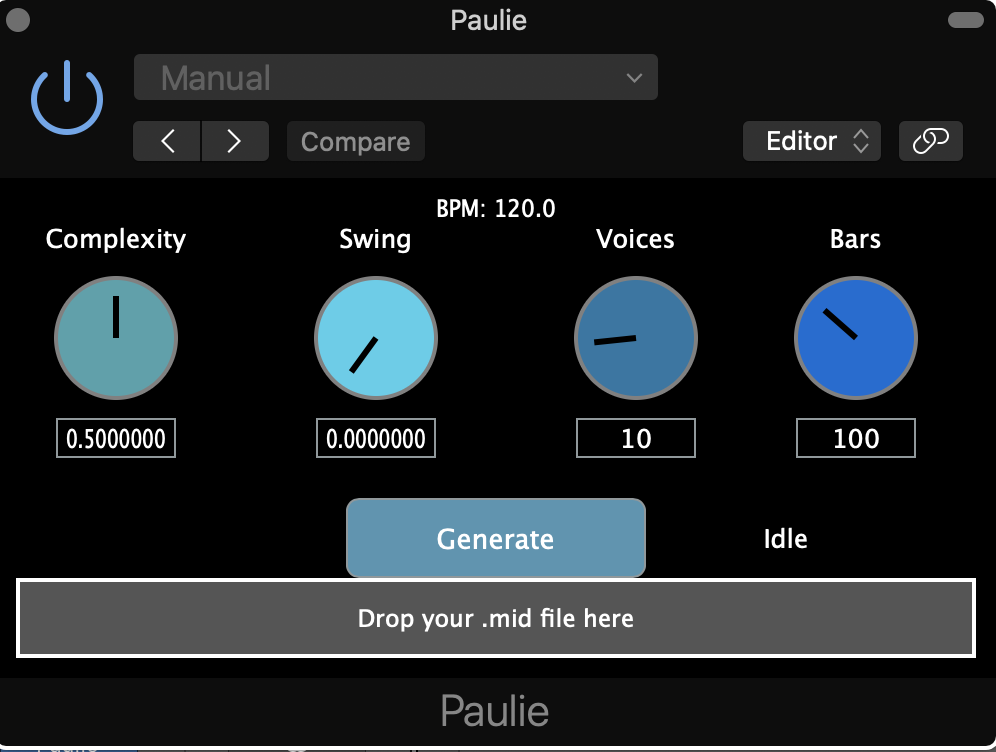Click the Bars knob
The height and width of the screenshot is (752, 996).
pyautogui.click(x=856, y=338)
